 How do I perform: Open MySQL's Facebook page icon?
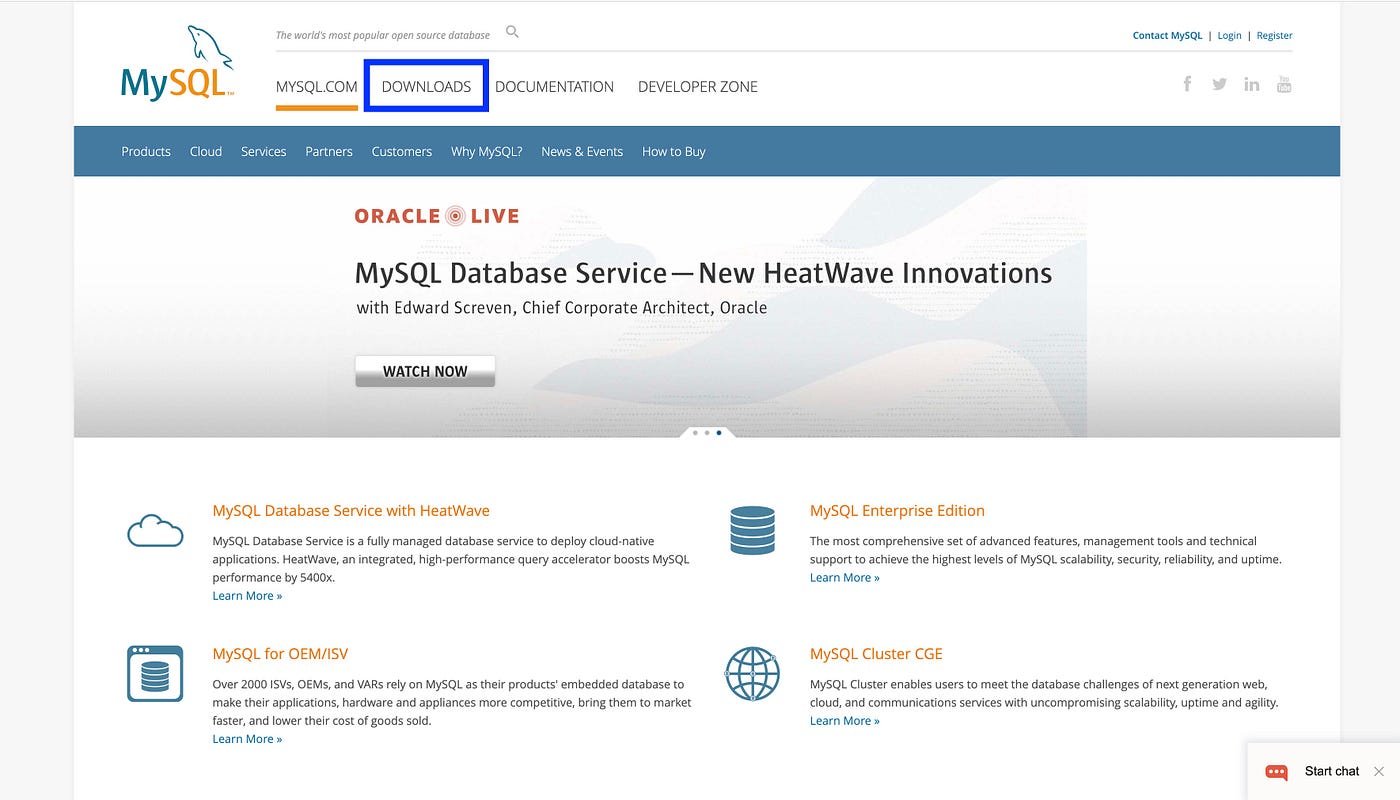pos(1187,84)
